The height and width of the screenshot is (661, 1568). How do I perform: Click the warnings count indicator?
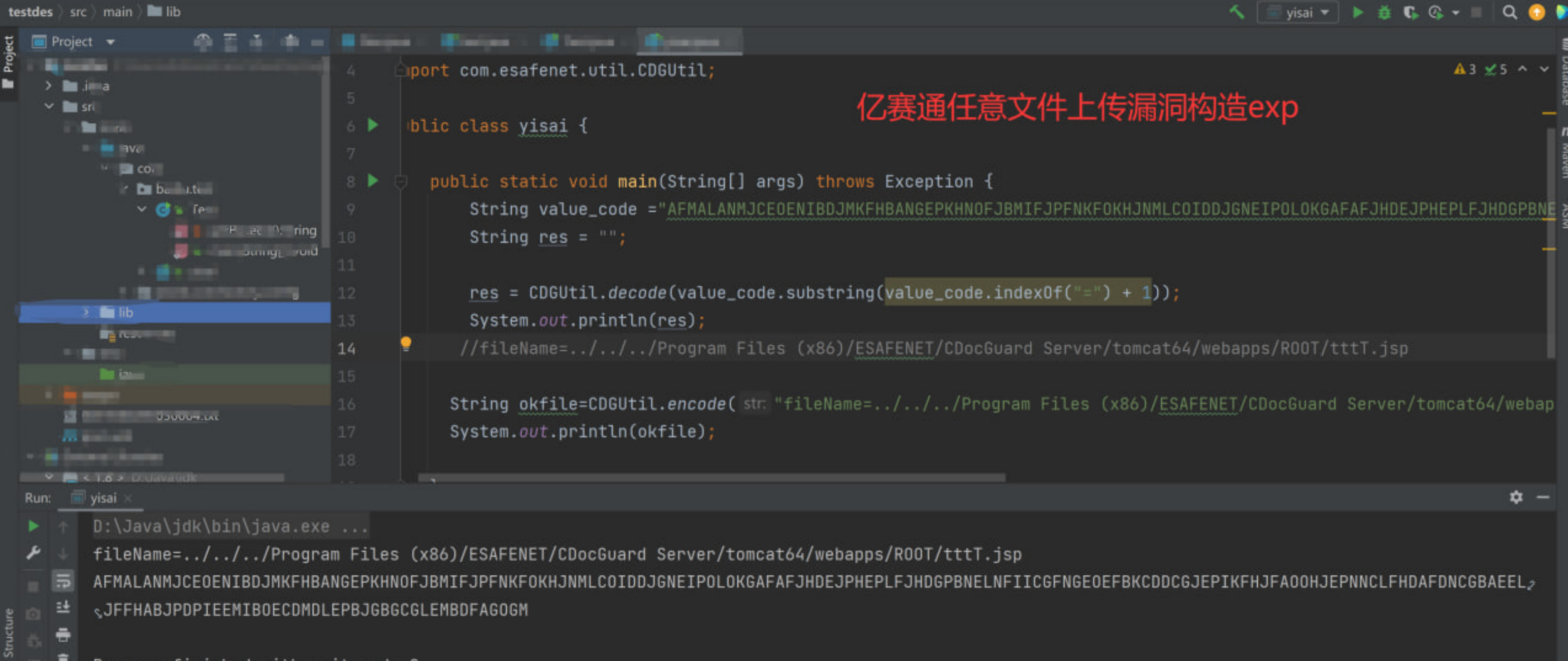pyautogui.click(x=1465, y=69)
